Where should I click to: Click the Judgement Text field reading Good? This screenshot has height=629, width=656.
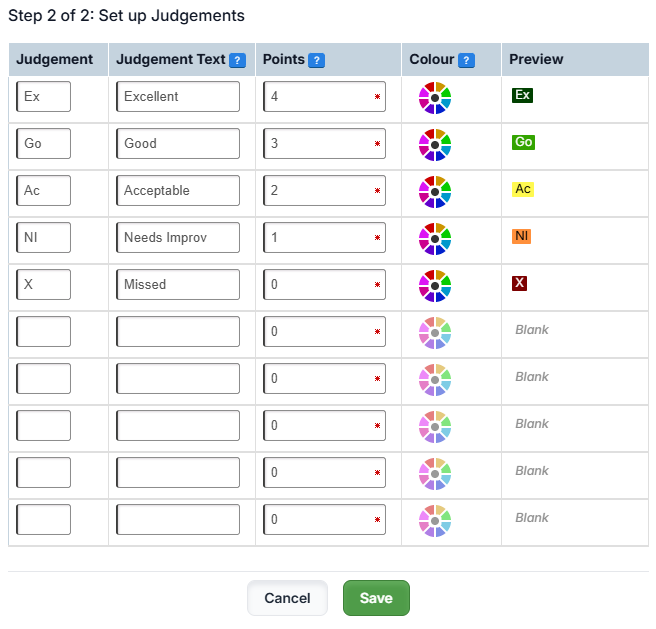point(178,144)
